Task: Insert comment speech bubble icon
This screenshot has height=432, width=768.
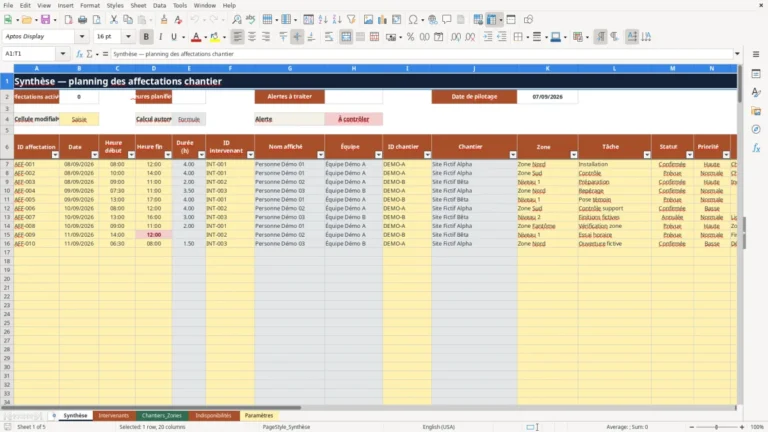Action: point(447,20)
